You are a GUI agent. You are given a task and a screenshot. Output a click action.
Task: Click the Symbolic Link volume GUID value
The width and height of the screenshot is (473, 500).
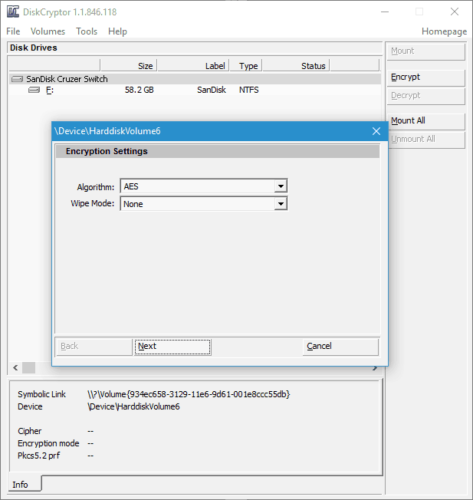189,394
